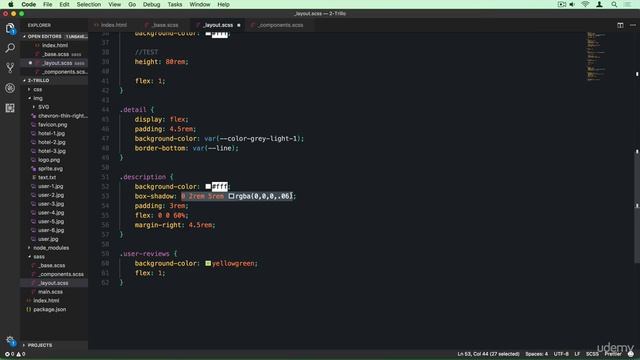Click the minimap code overview
640x360 pixels.
point(596,57)
